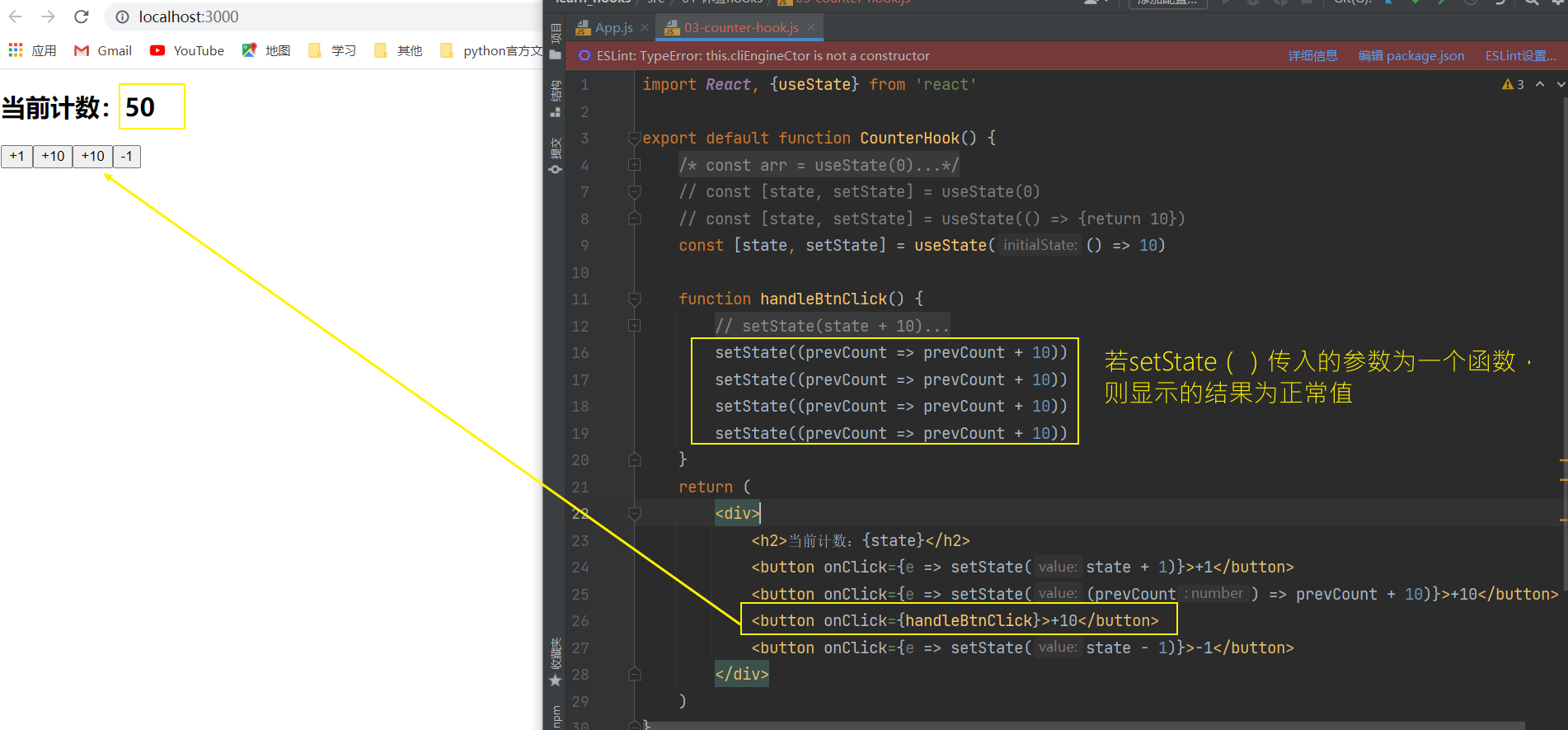Open the 地图 maps bookmark
This screenshot has height=730, width=1568.
point(266,50)
